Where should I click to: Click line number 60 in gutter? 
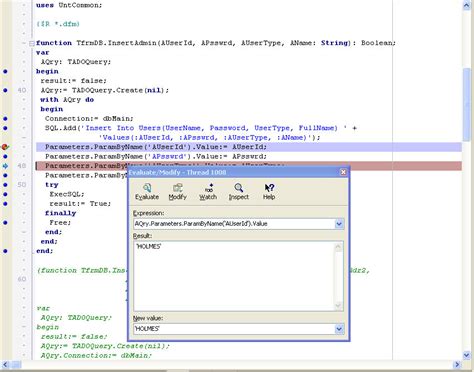[22, 279]
